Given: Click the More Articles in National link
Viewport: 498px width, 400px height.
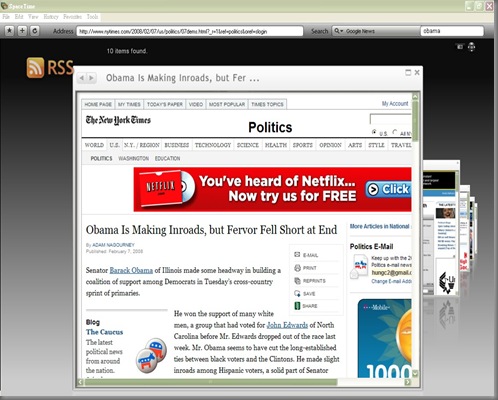Looking at the screenshot, I should click(380, 226).
